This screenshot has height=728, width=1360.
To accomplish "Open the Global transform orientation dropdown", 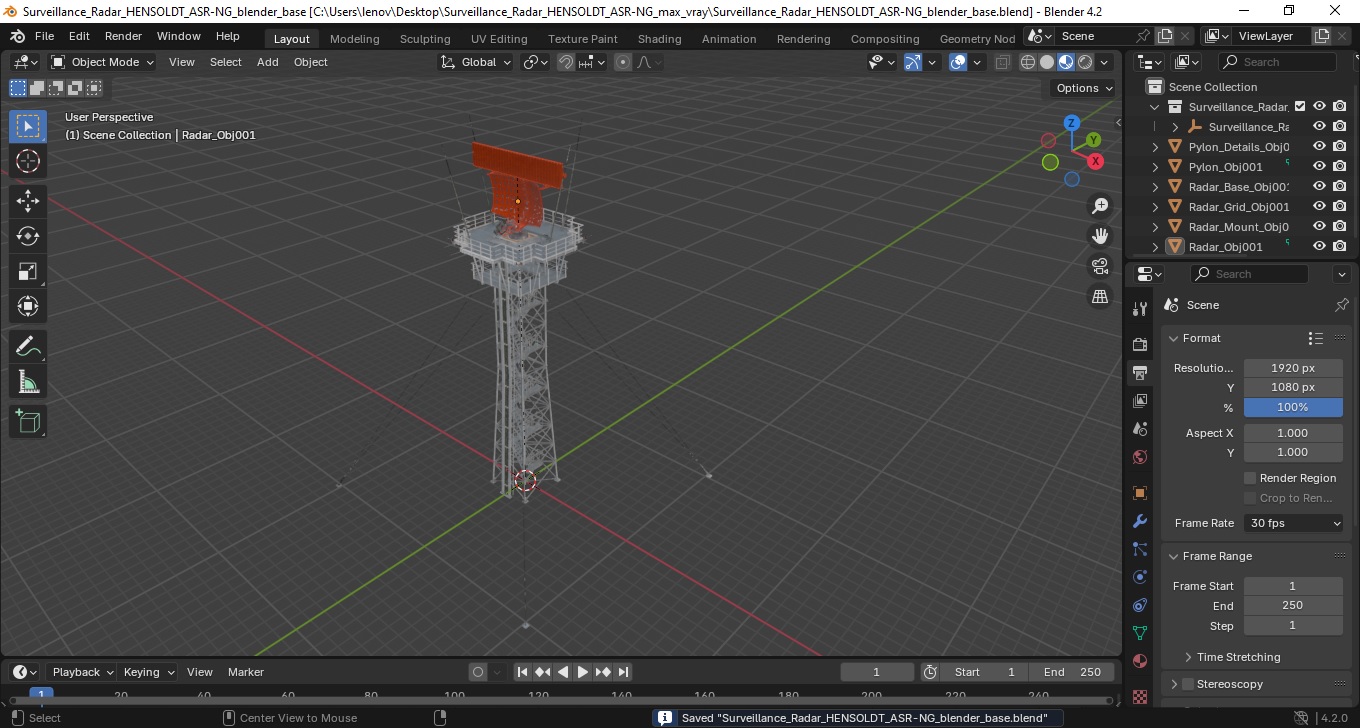I will 476,62.
